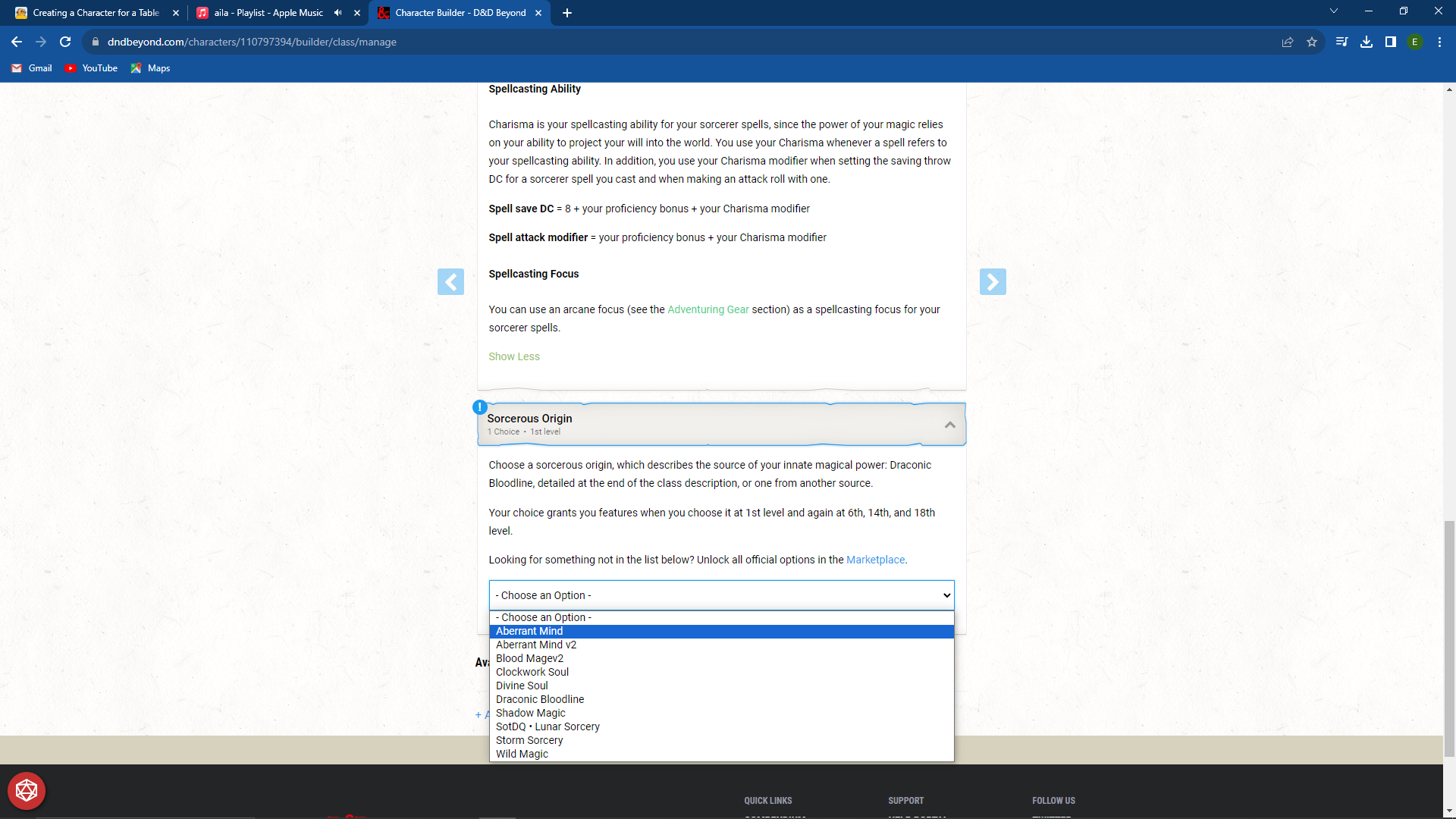Click the next page blue arrow button
The image size is (1456, 819).
[993, 281]
